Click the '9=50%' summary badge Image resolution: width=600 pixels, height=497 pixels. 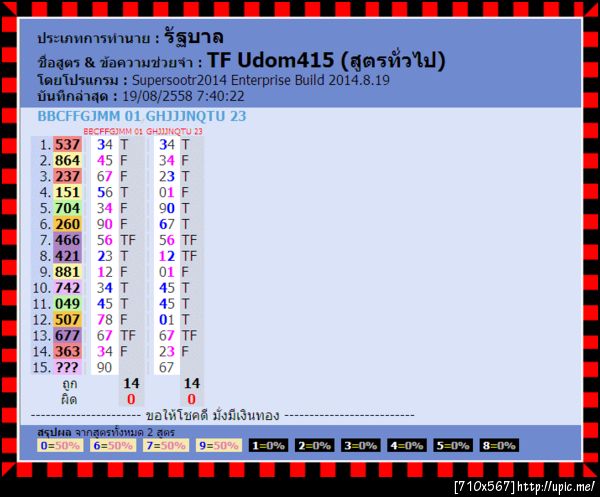[x=219, y=445]
